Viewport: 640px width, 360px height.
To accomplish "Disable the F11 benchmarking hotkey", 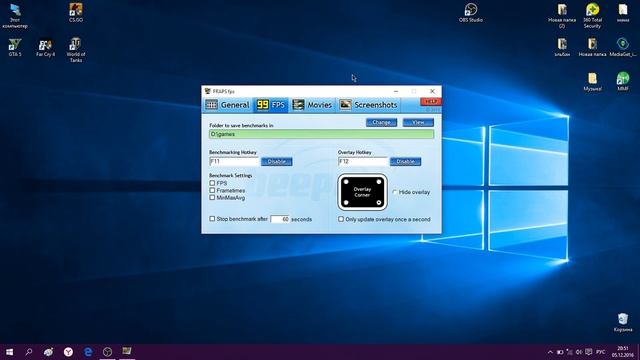I will [276, 162].
